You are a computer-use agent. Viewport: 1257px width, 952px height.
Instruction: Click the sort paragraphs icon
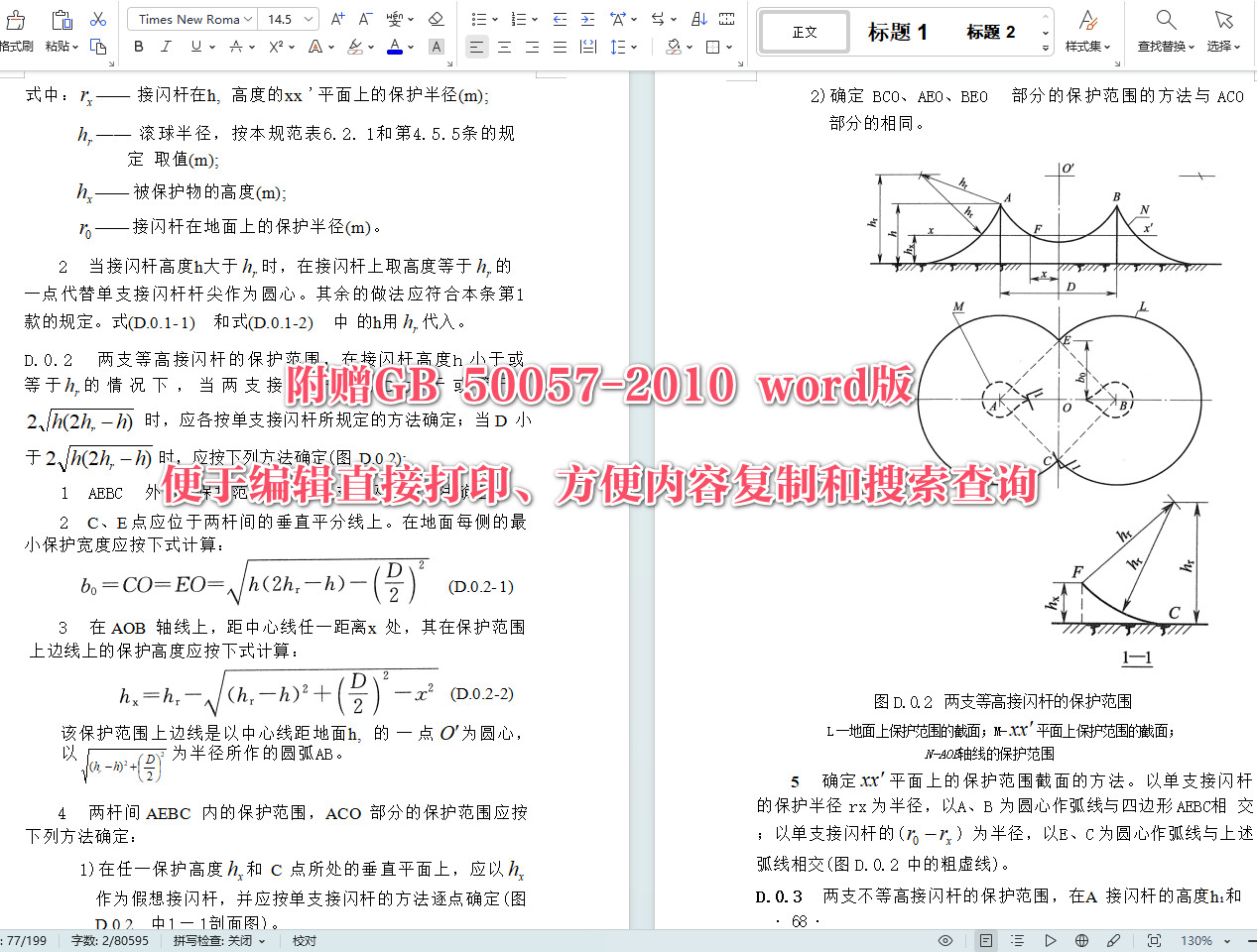[699, 19]
